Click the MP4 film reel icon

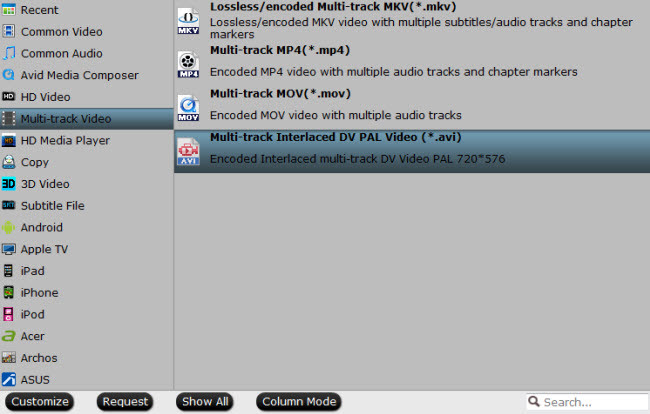(188, 64)
